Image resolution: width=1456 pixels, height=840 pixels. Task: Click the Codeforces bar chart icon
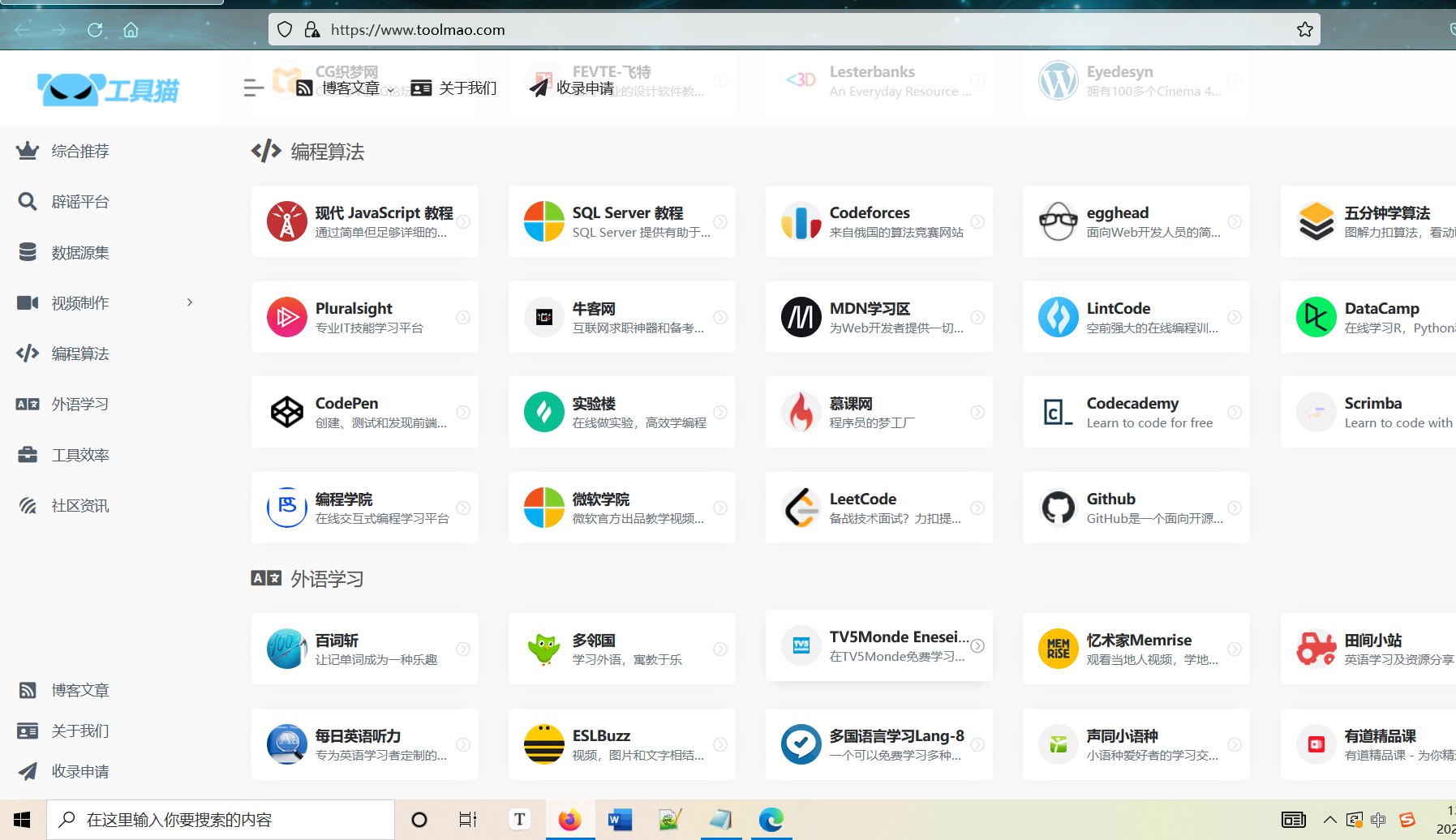pyautogui.click(x=801, y=221)
